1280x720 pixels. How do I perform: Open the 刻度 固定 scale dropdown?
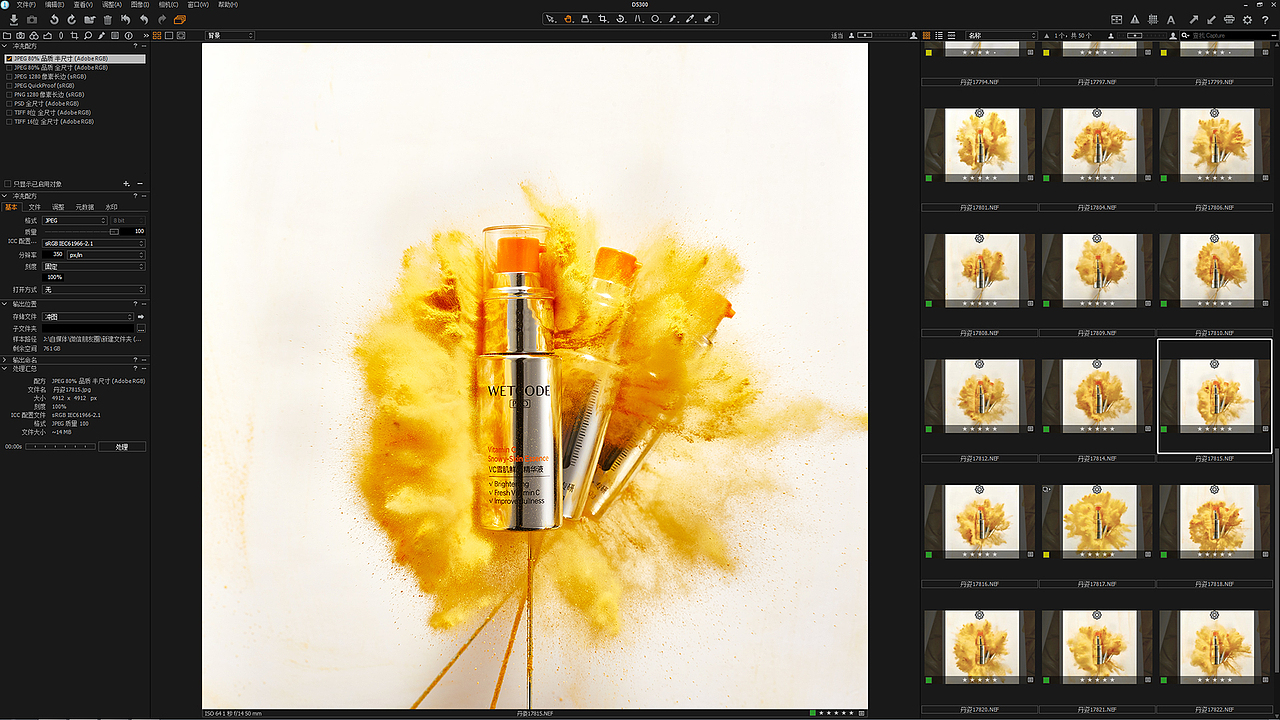pos(94,267)
